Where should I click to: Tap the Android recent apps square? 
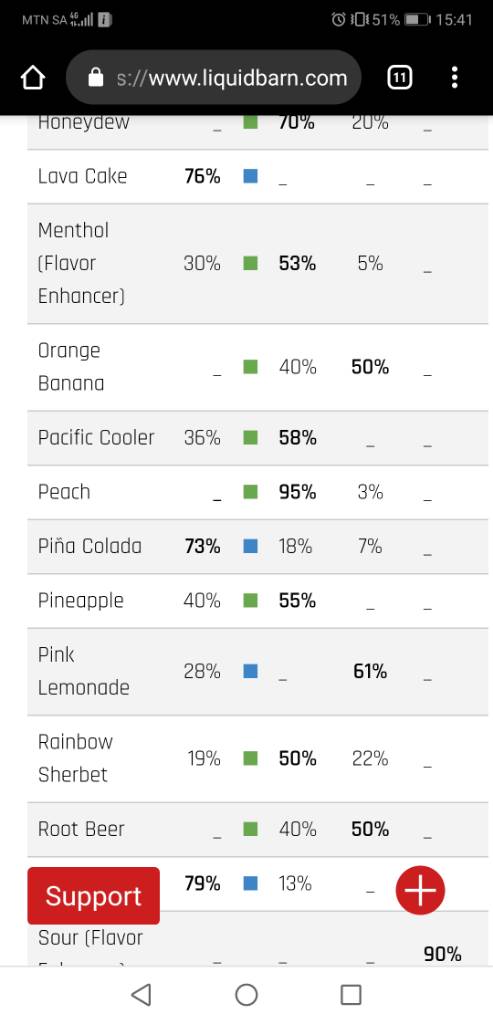coord(351,995)
